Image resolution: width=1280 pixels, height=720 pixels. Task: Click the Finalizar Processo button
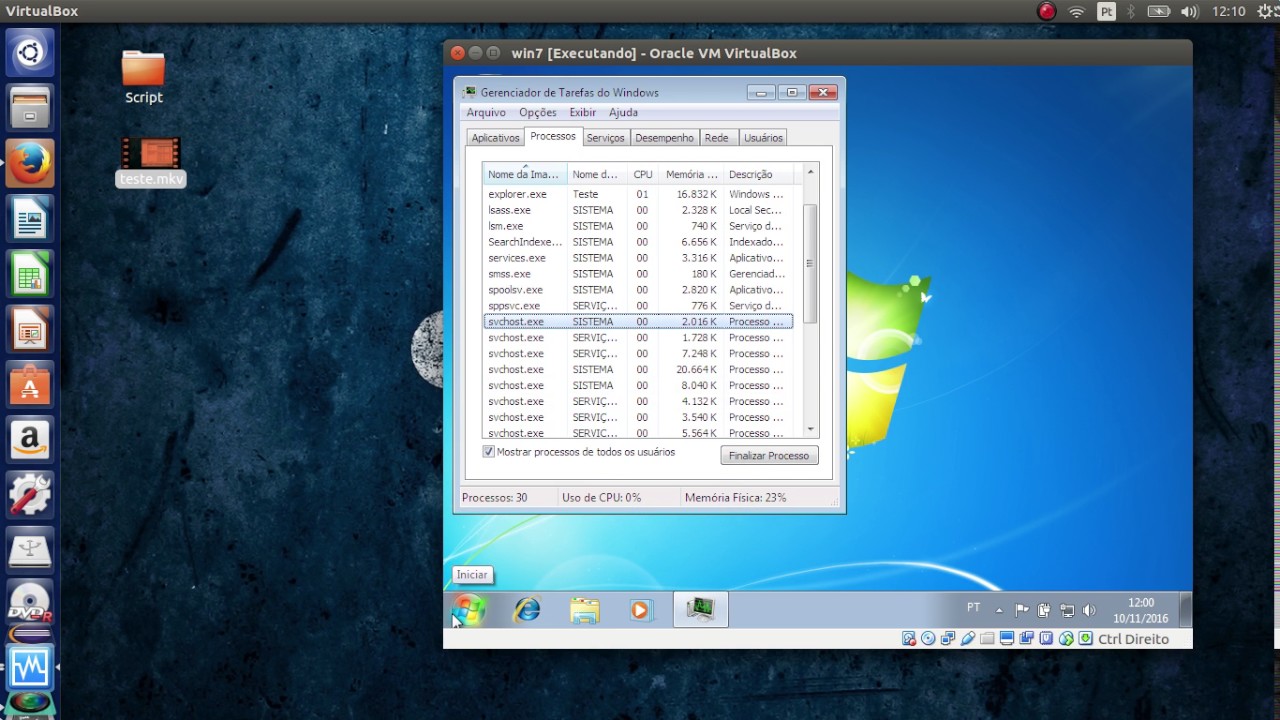click(769, 455)
